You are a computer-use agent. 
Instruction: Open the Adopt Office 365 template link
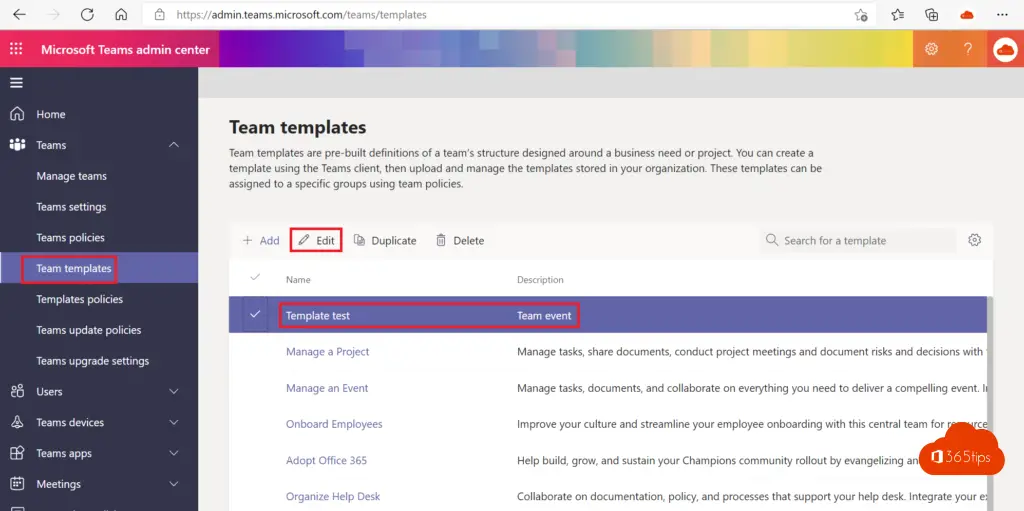pyautogui.click(x=327, y=460)
